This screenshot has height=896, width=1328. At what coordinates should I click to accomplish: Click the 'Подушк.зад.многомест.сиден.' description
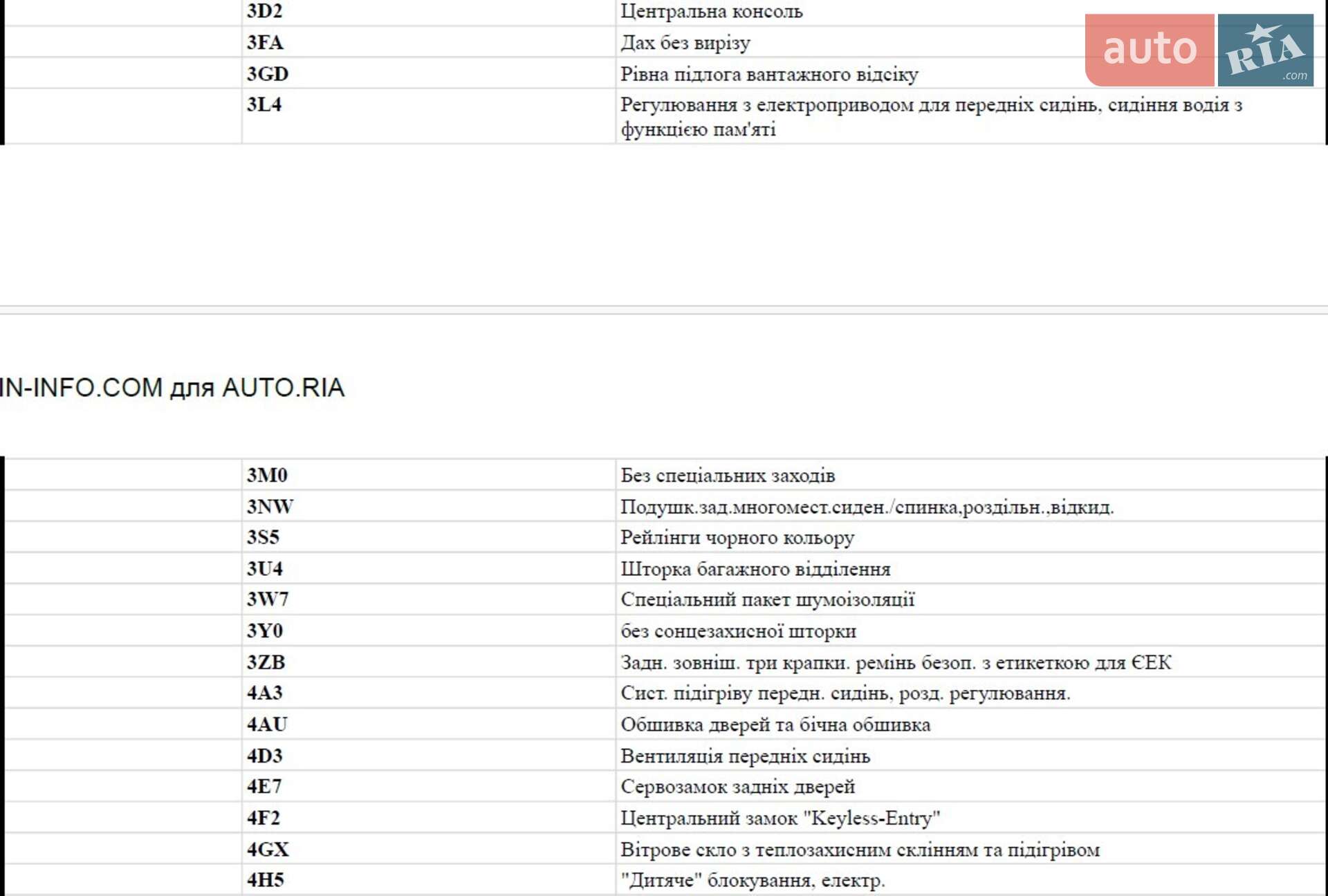pos(867,507)
